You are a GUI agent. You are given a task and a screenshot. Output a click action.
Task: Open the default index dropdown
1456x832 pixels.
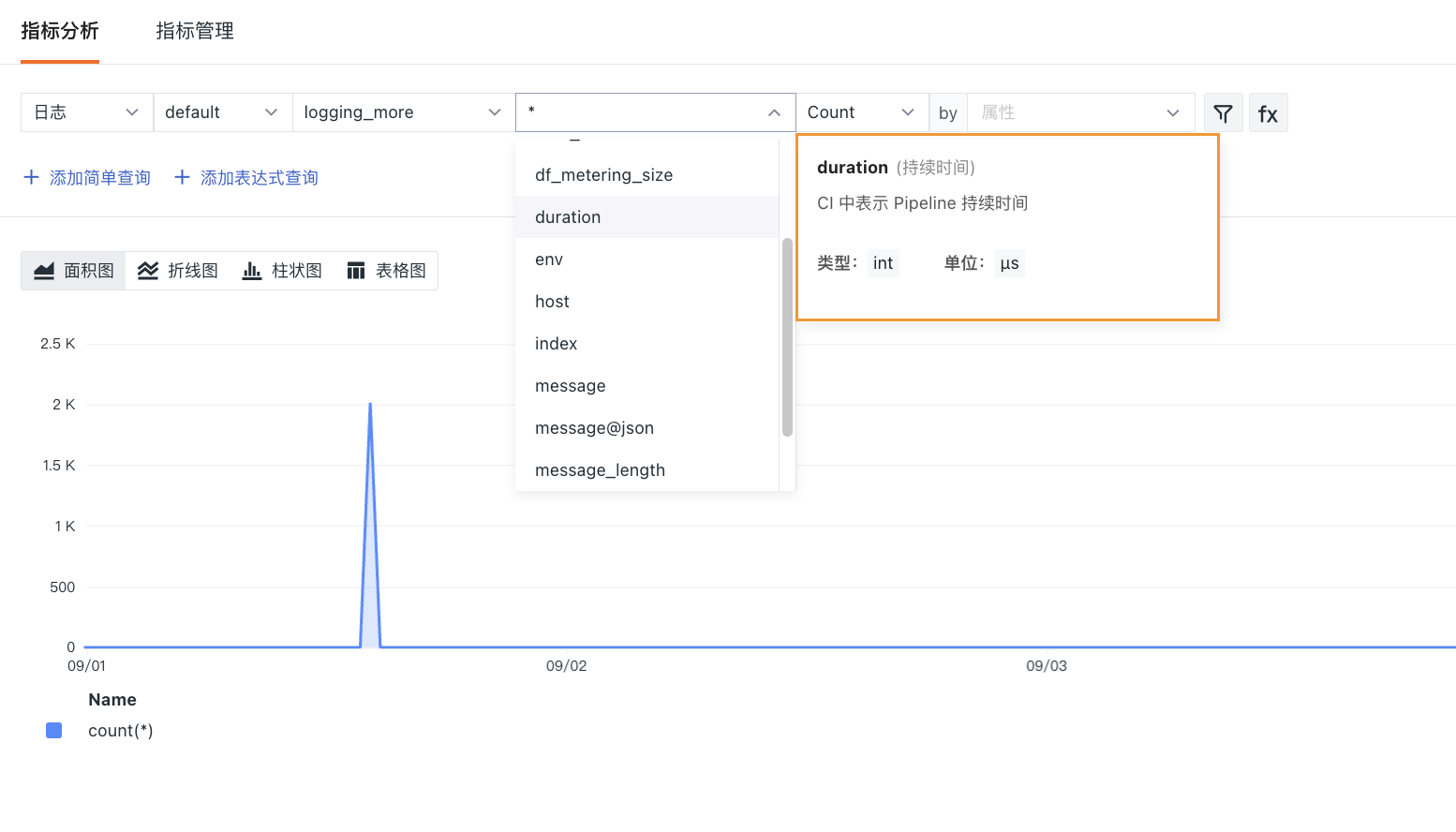pos(223,112)
